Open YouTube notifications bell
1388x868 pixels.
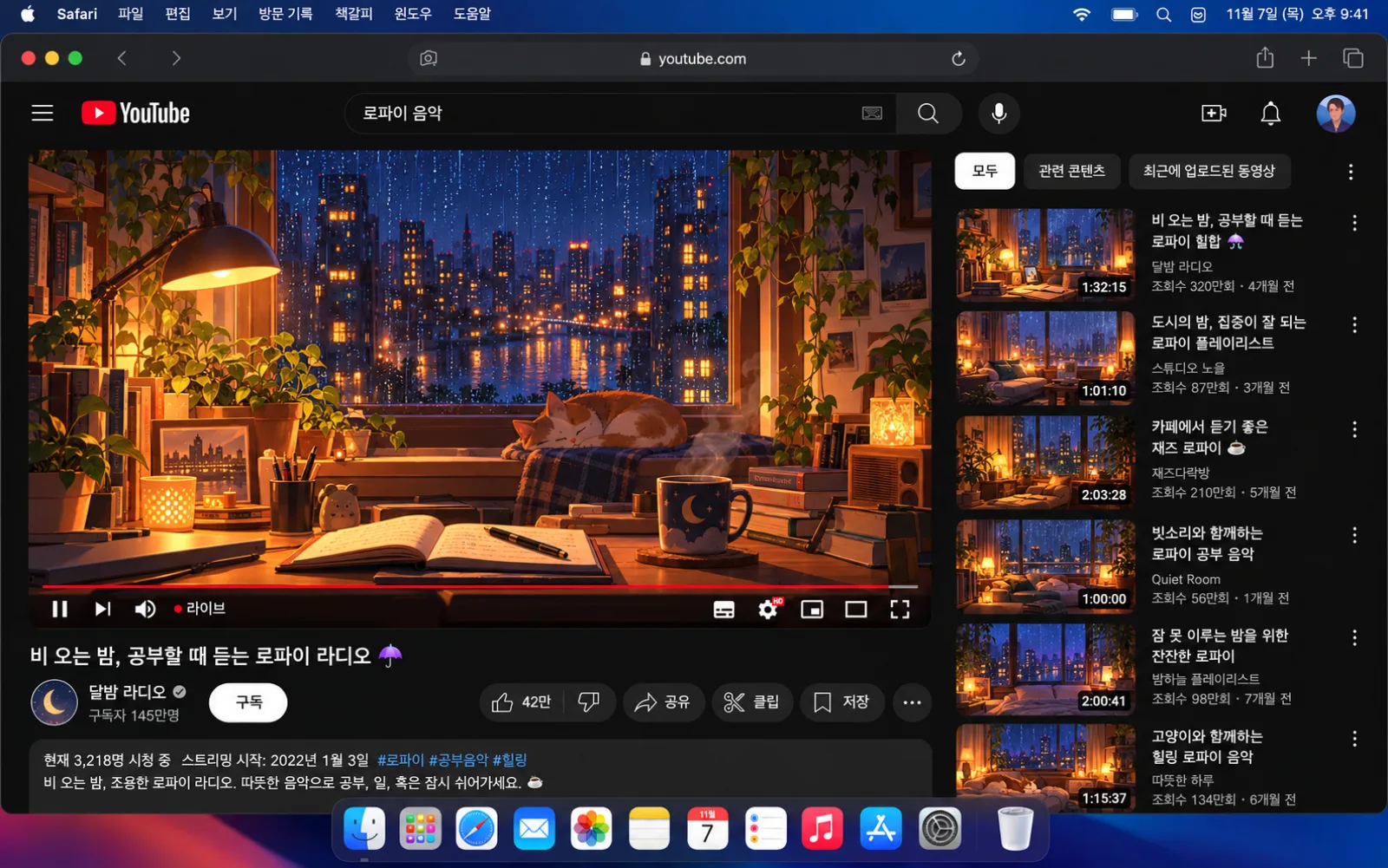pyautogui.click(x=1270, y=114)
